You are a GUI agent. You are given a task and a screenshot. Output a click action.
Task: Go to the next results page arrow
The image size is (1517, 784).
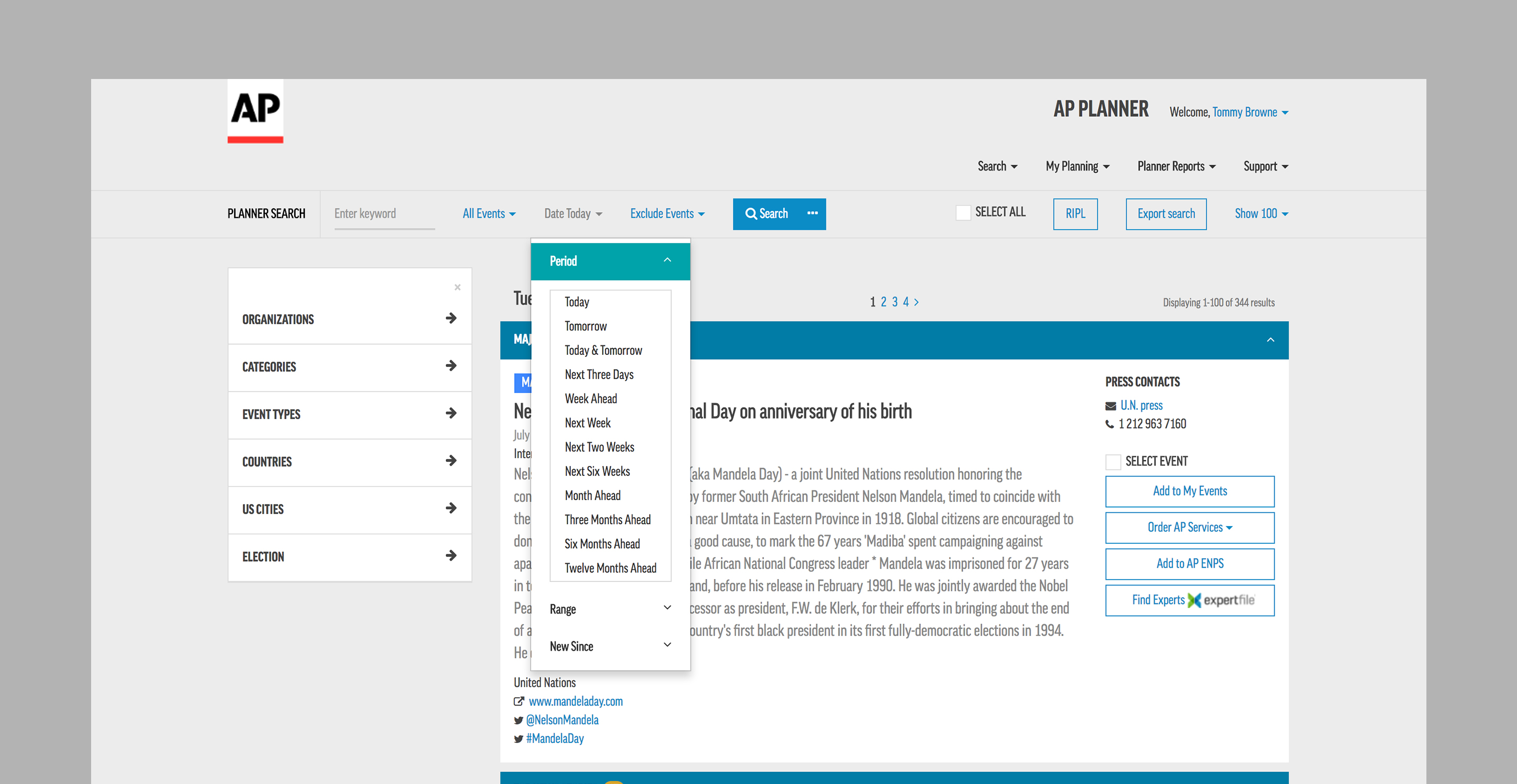tap(917, 302)
